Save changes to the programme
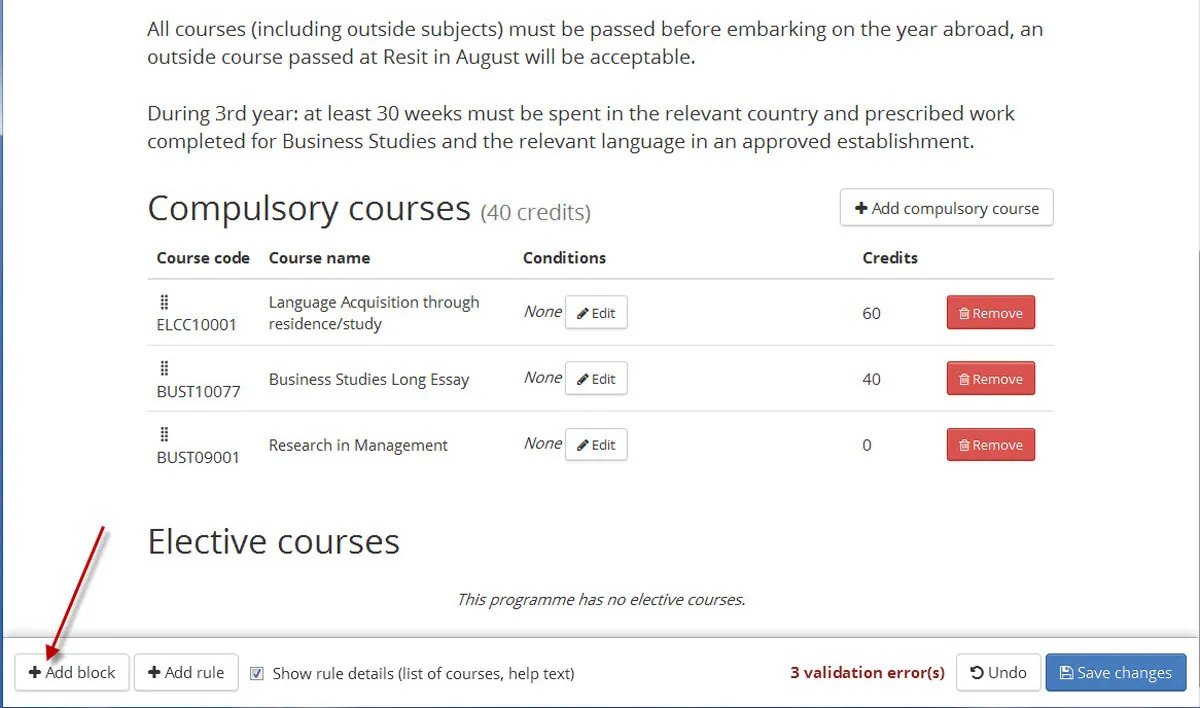 pyautogui.click(x=1115, y=672)
